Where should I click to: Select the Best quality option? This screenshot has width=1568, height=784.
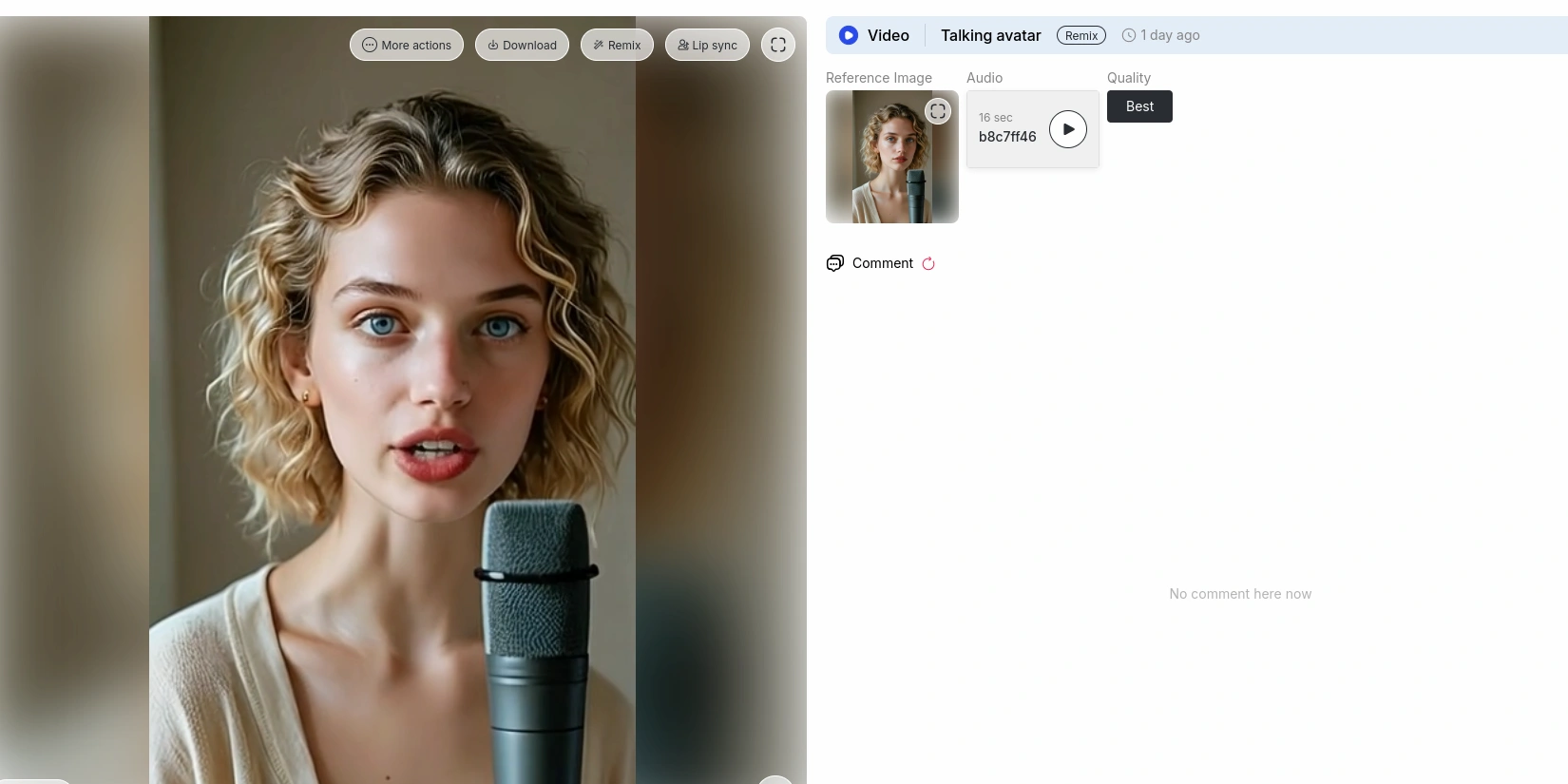tap(1139, 106)
